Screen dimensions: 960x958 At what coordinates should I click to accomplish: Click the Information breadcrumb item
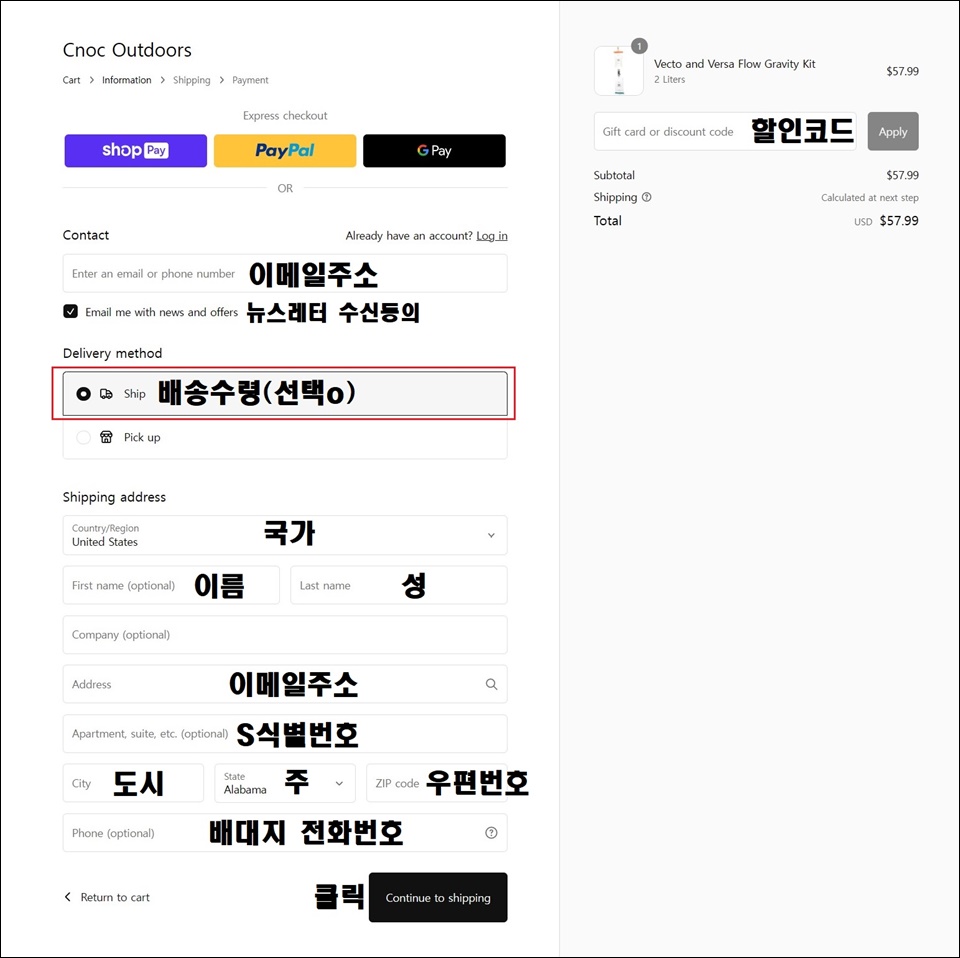tap(127, 80)
